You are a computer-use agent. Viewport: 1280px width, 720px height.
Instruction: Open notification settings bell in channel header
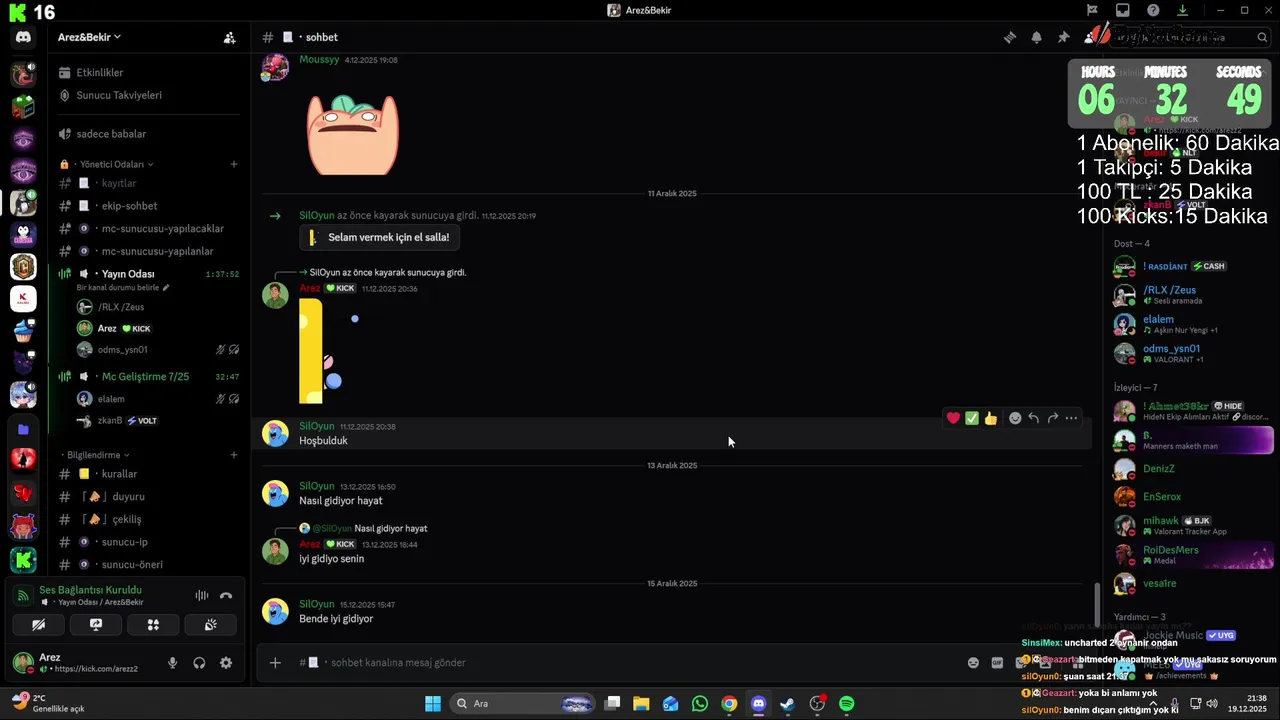(x=1037, y=37)
